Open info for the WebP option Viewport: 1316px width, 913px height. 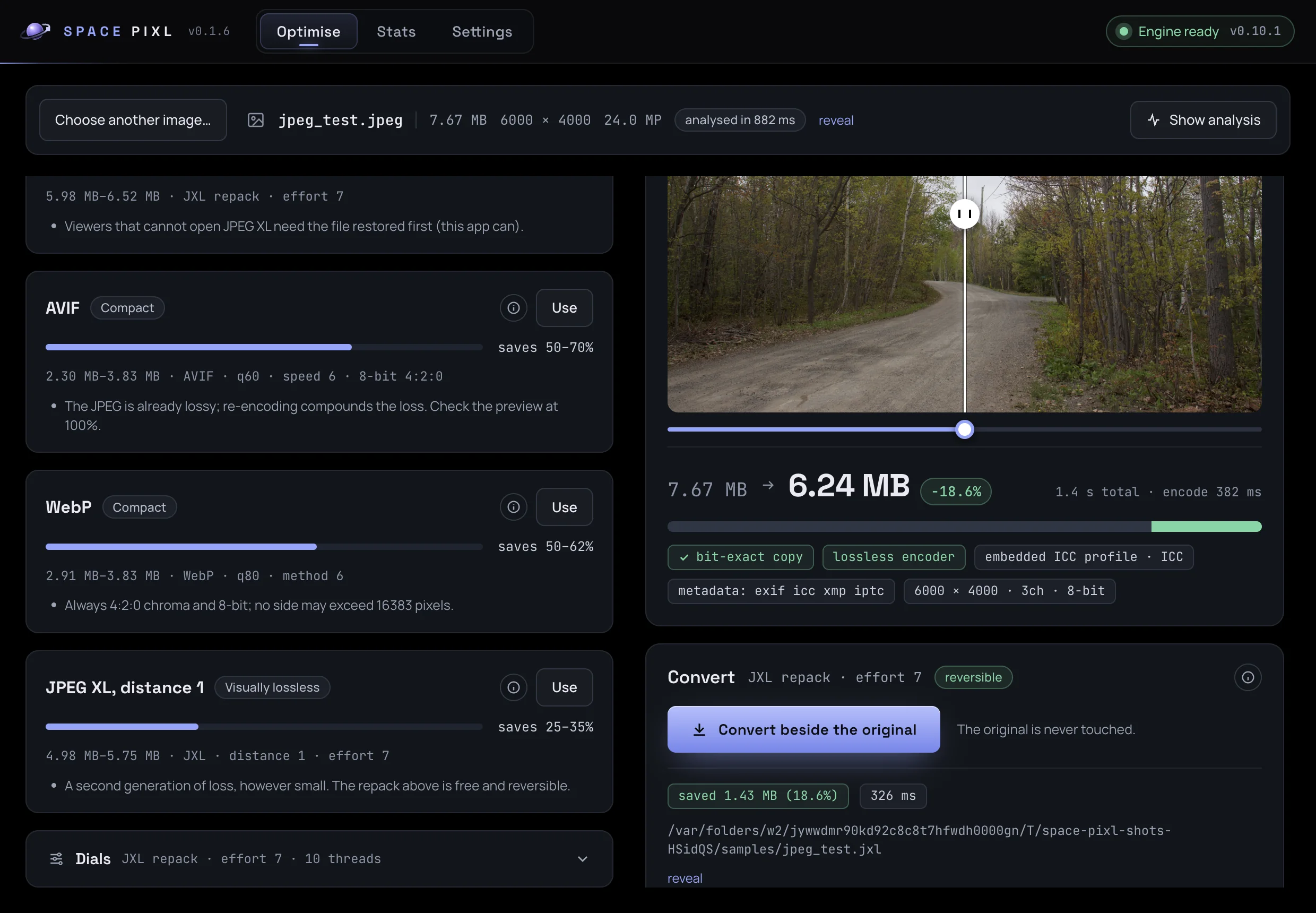point(513,507)
